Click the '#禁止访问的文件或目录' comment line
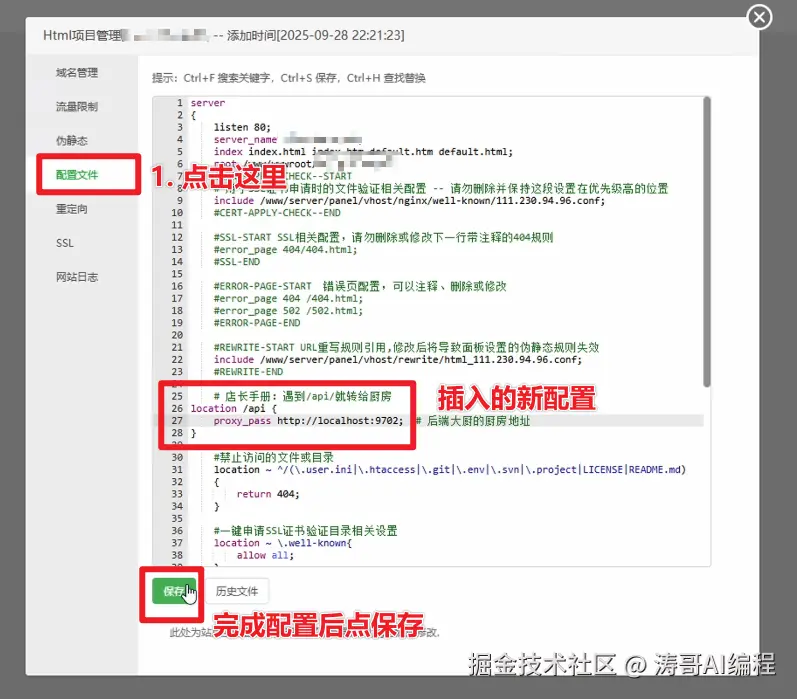This screenshot has width=797, height=699. click(273, 458)
